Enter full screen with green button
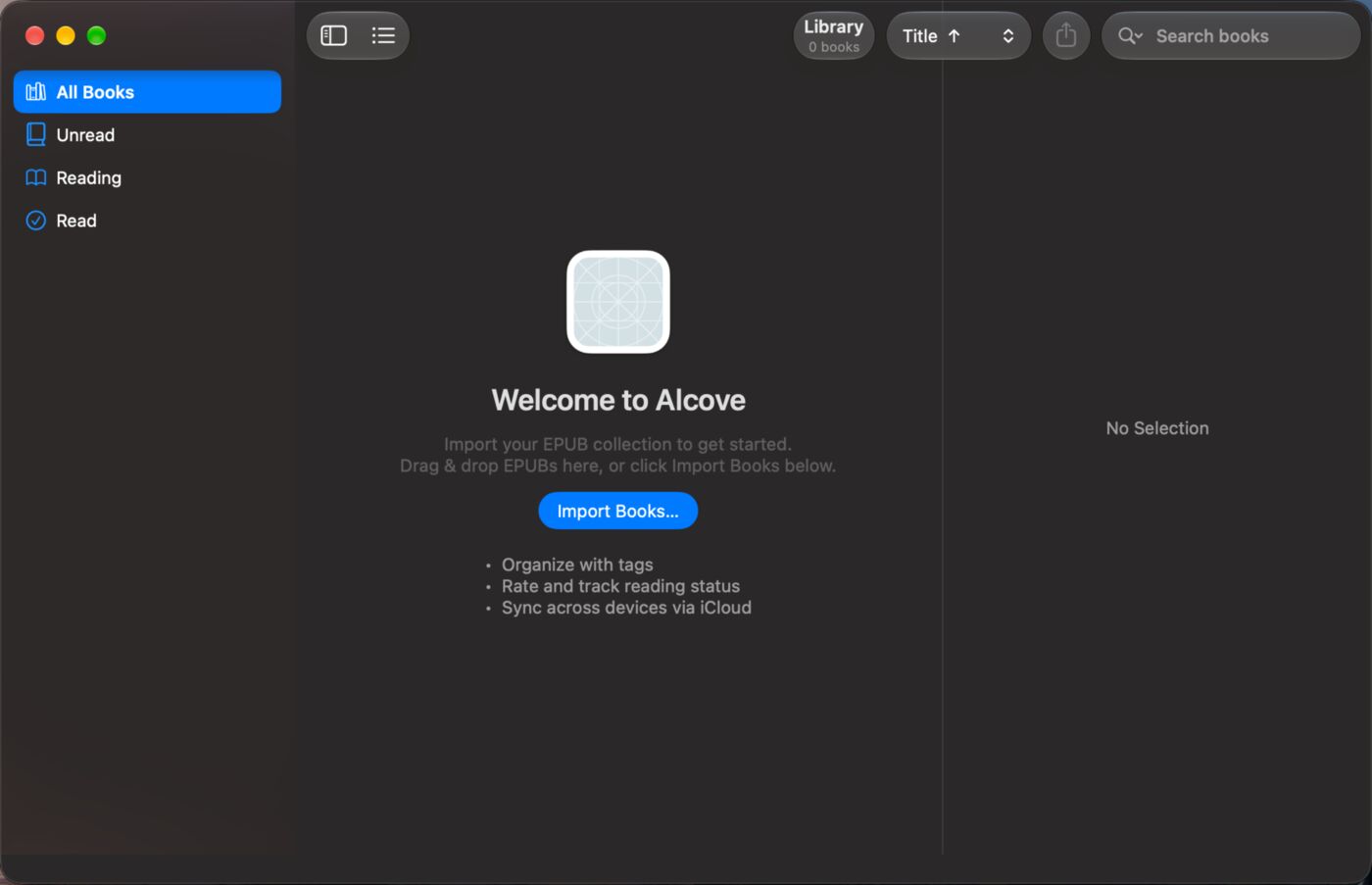This screenshot has width=1372, height=885. point(96,36)
